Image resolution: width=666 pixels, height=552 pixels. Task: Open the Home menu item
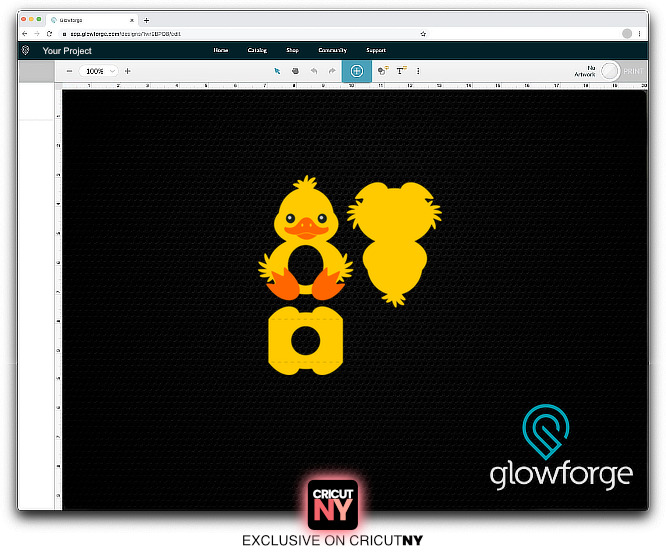[221, 50]
